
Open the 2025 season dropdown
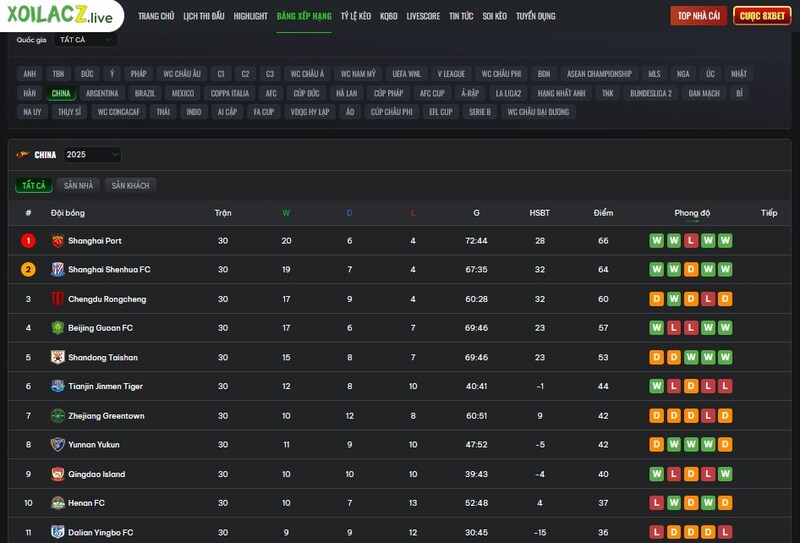coord(91,155)
